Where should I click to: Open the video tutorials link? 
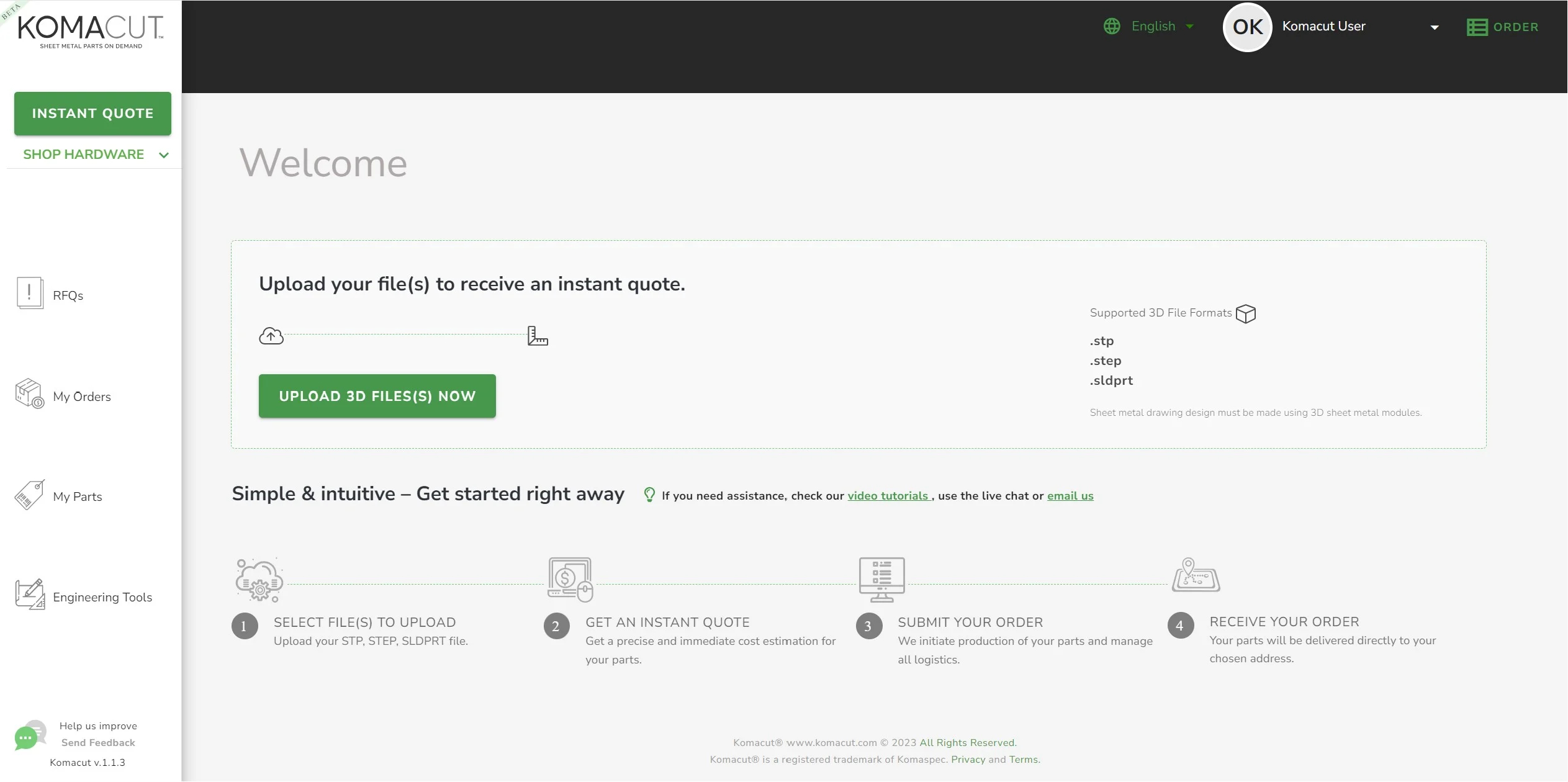click(888, 496)
